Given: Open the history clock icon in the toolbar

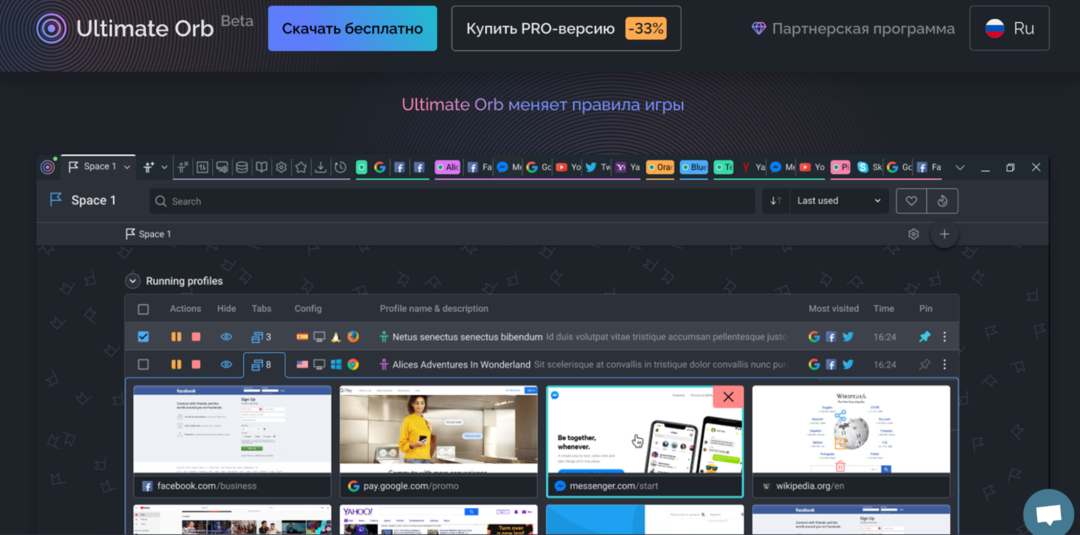Looking at the screenshot, I should coord(340,167).
